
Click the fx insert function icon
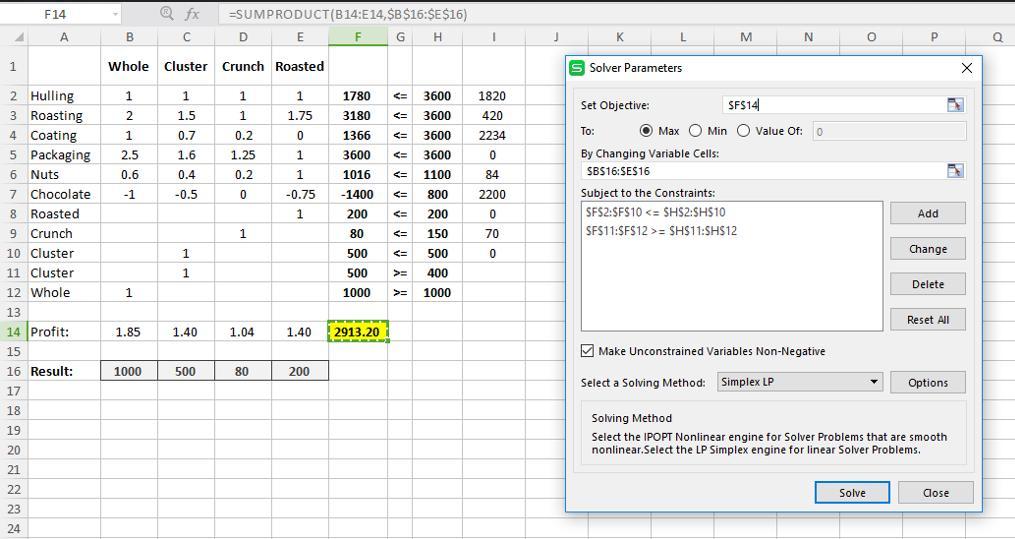click(191, 14)
